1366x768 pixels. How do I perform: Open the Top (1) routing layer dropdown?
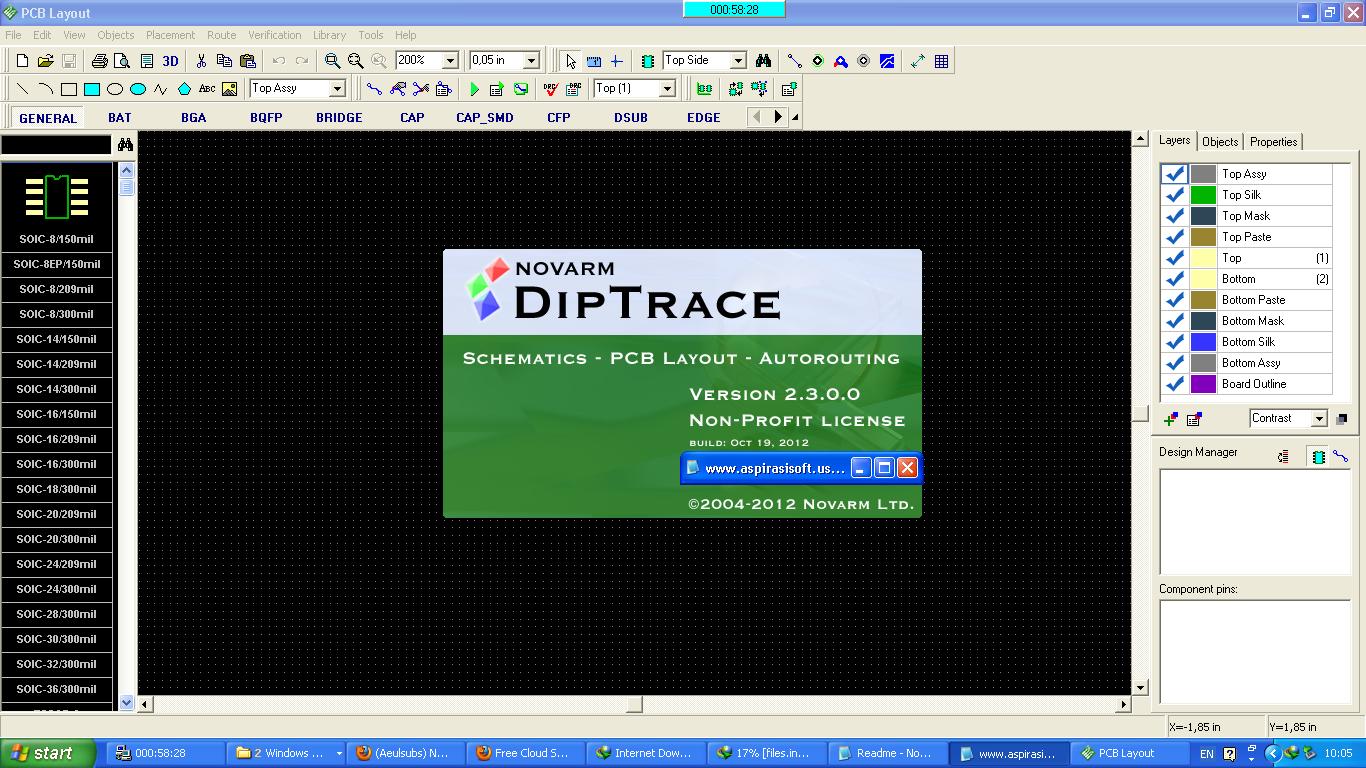coord(667,89)
